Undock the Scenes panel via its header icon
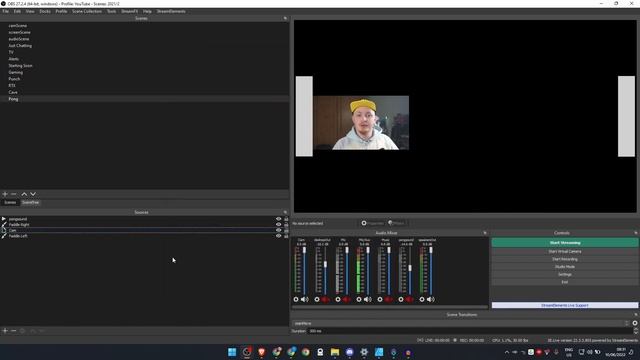The image size is (640, 360). coord(285,18)
